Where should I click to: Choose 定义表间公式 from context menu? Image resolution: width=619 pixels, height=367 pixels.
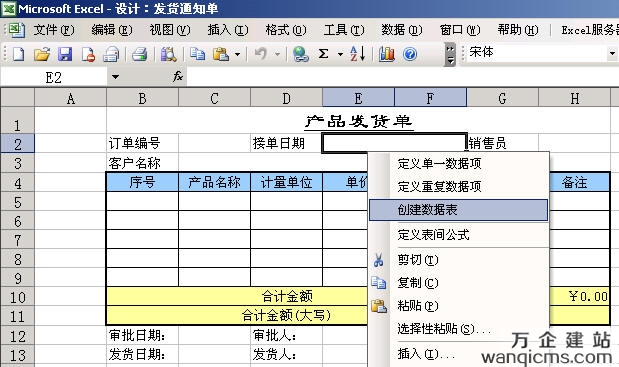click(x=459, y=235)
